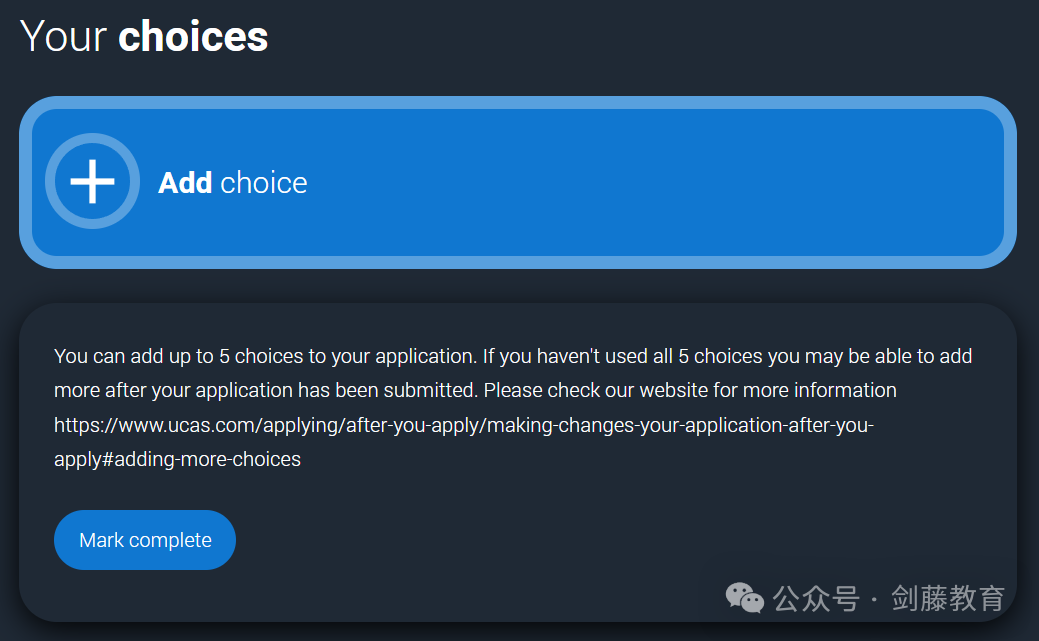Click the 'apply#adding-more-choices' link text
The height and width of the screenshot is (641, 1039).
pyautogui.click(x=178, y=459)
